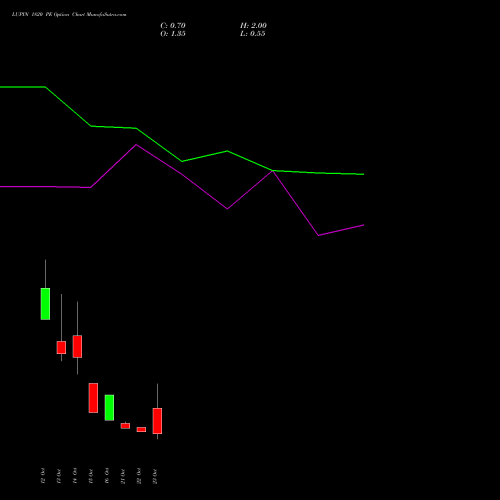Image resolution: width=500 pixels, height=500 pixels.
Task: Click the red 15 Oct candlestick
Action: click(93, 398)
